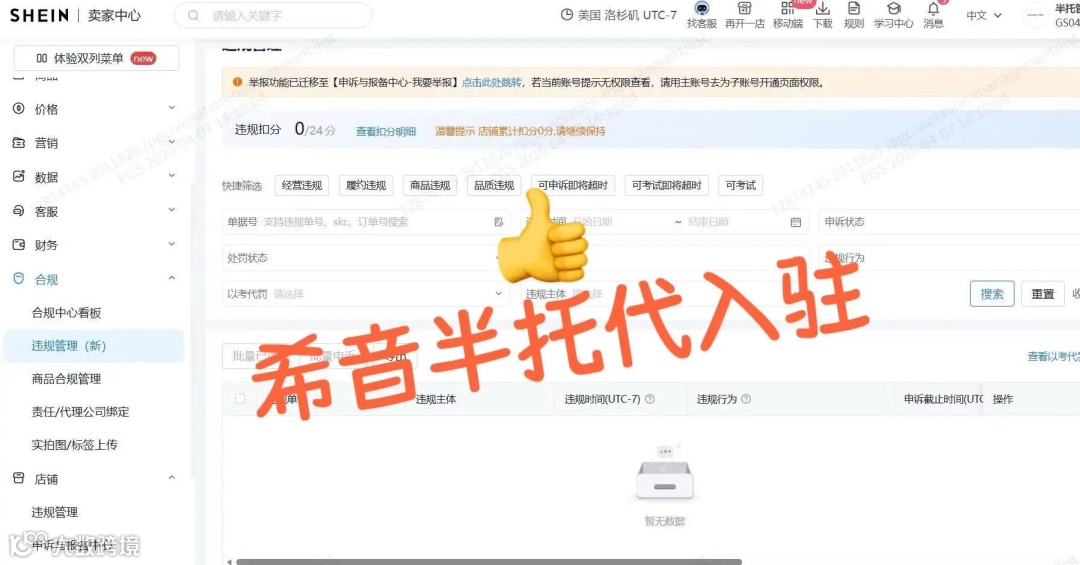Click the 下载 download icon
The image size is (1080, 565).
point(822,9)
